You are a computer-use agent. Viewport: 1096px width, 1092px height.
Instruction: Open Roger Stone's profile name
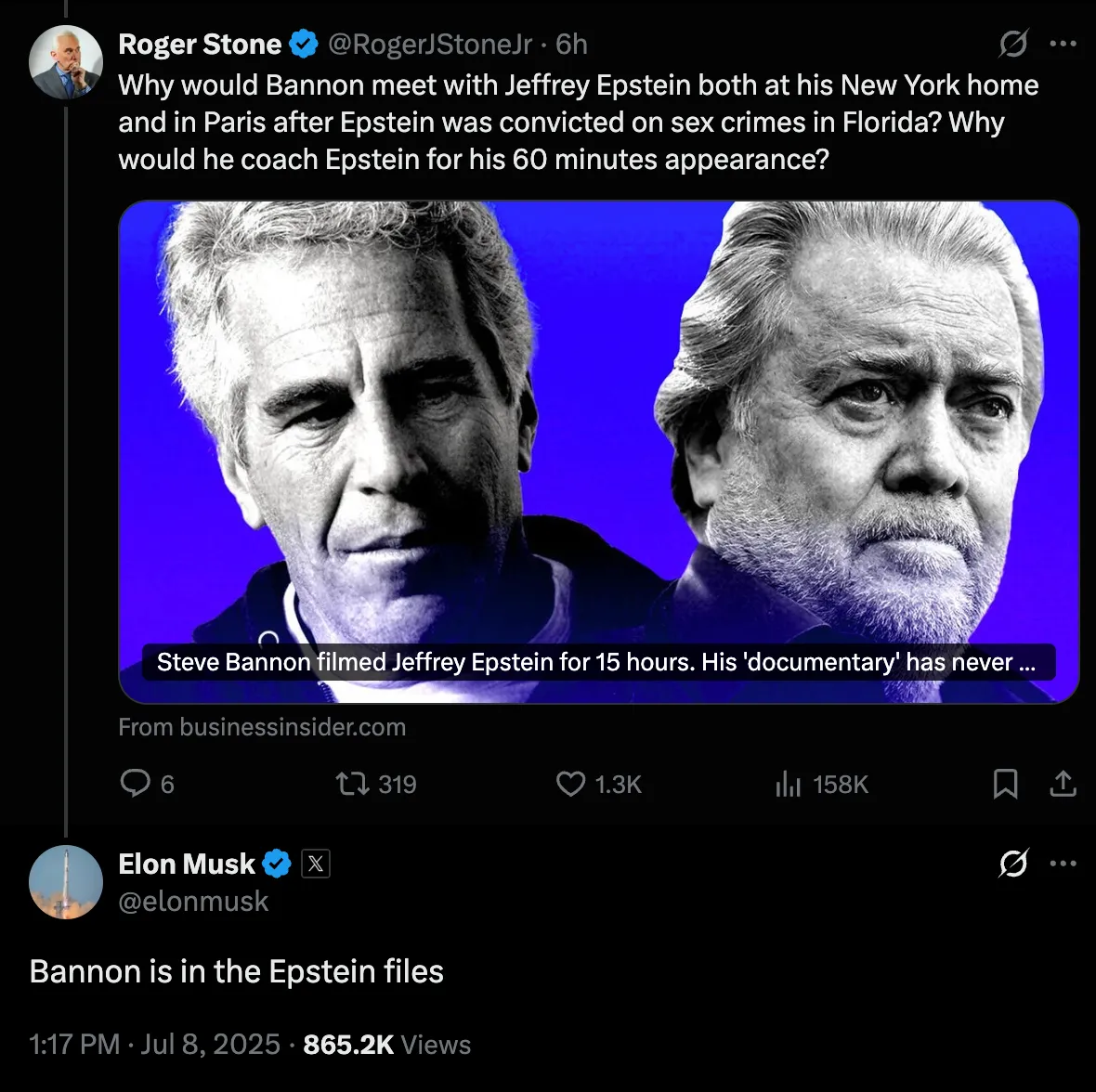pyautogui.click(x=200, y=44)
